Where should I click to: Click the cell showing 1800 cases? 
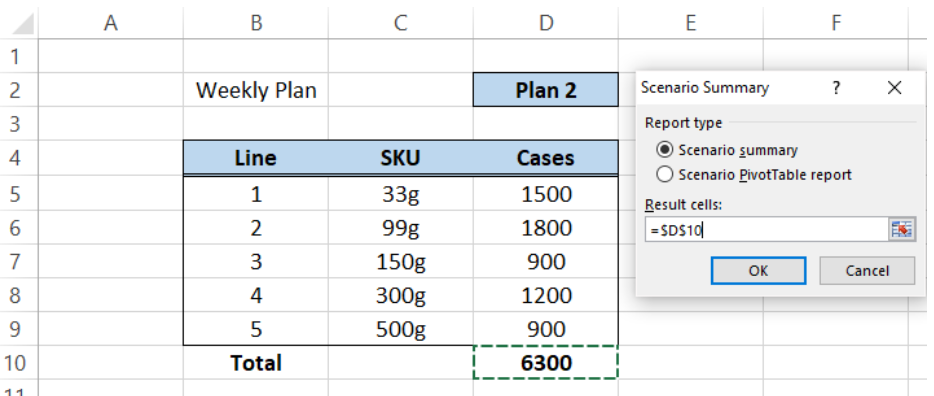pos(546,227)
